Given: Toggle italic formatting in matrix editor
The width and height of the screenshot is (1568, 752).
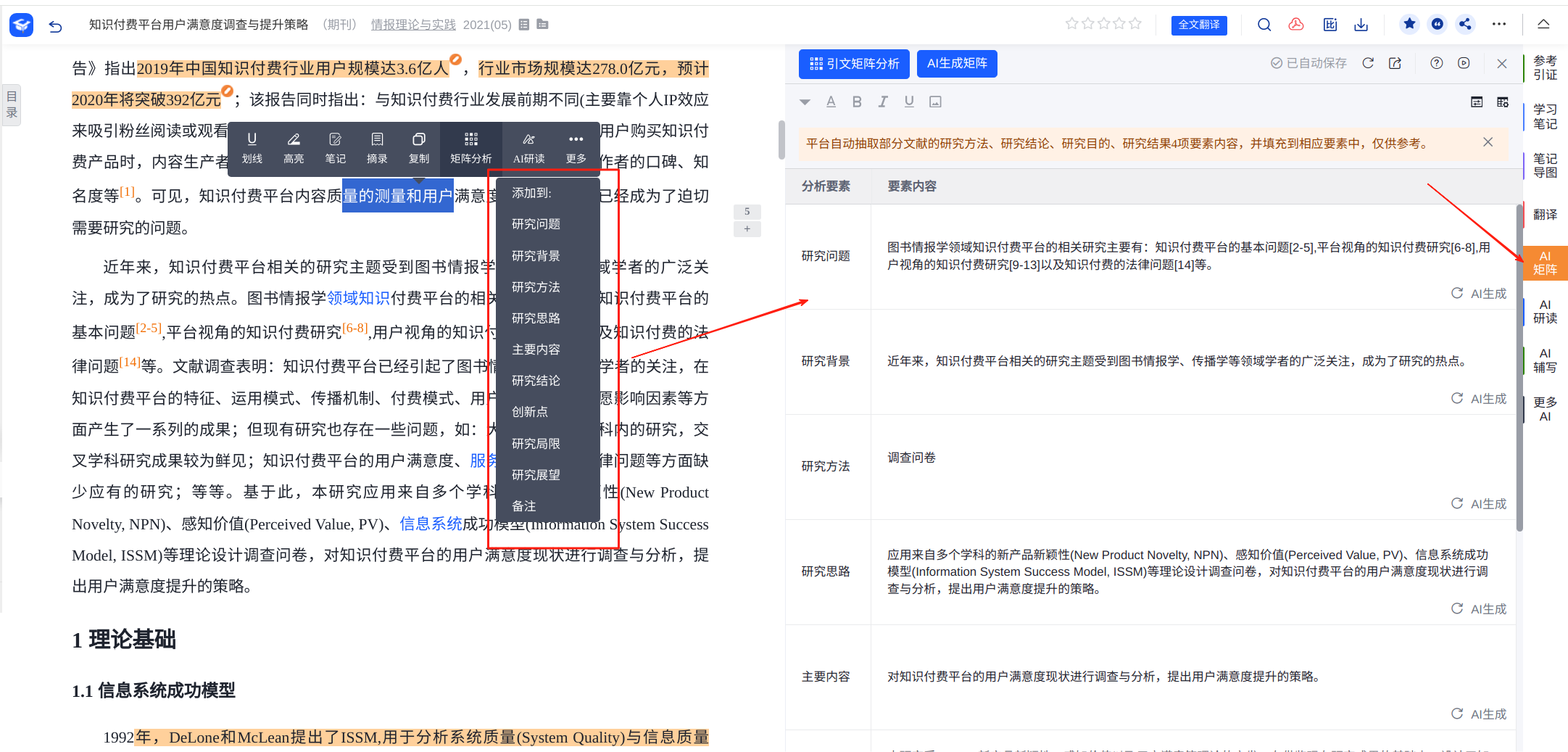Looking at the screenshot, I should (883, 102).
